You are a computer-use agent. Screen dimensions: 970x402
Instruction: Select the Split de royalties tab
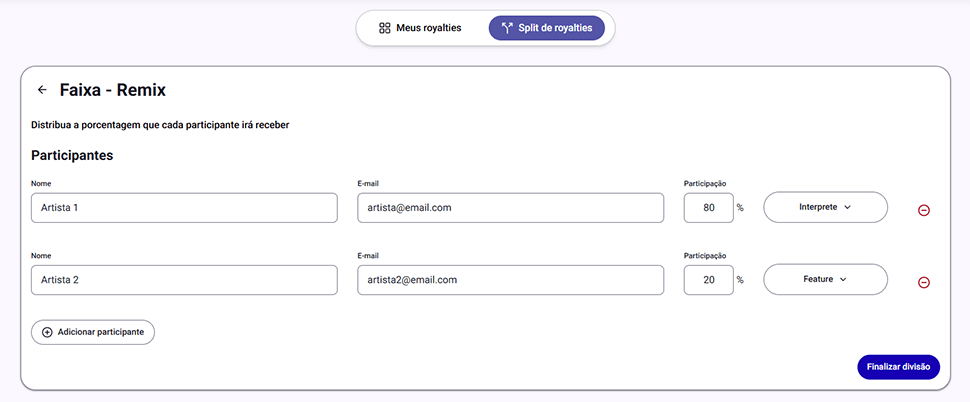pos(547,28)
